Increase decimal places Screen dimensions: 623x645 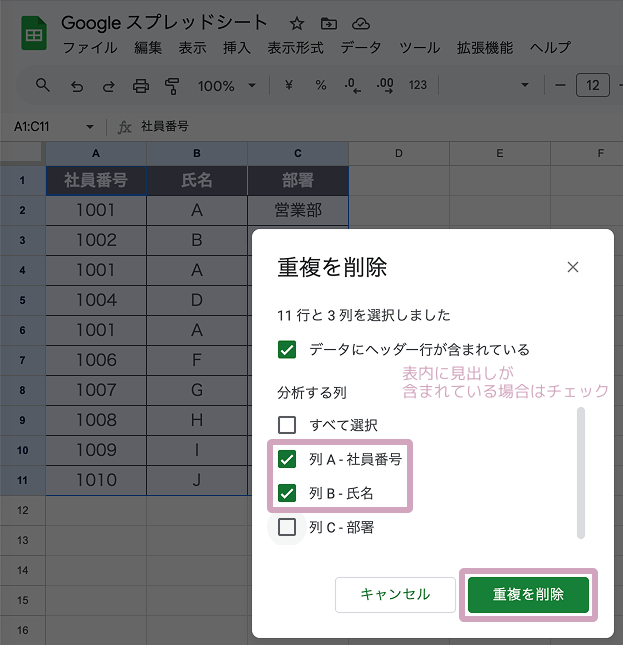pyautogui.click(x=385, y=86)
